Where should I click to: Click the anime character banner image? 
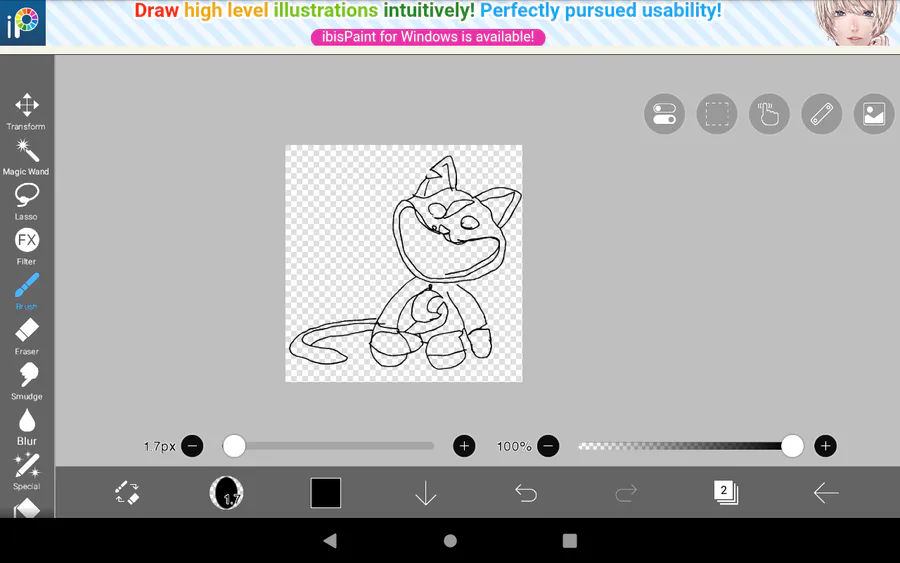point(854,23)
